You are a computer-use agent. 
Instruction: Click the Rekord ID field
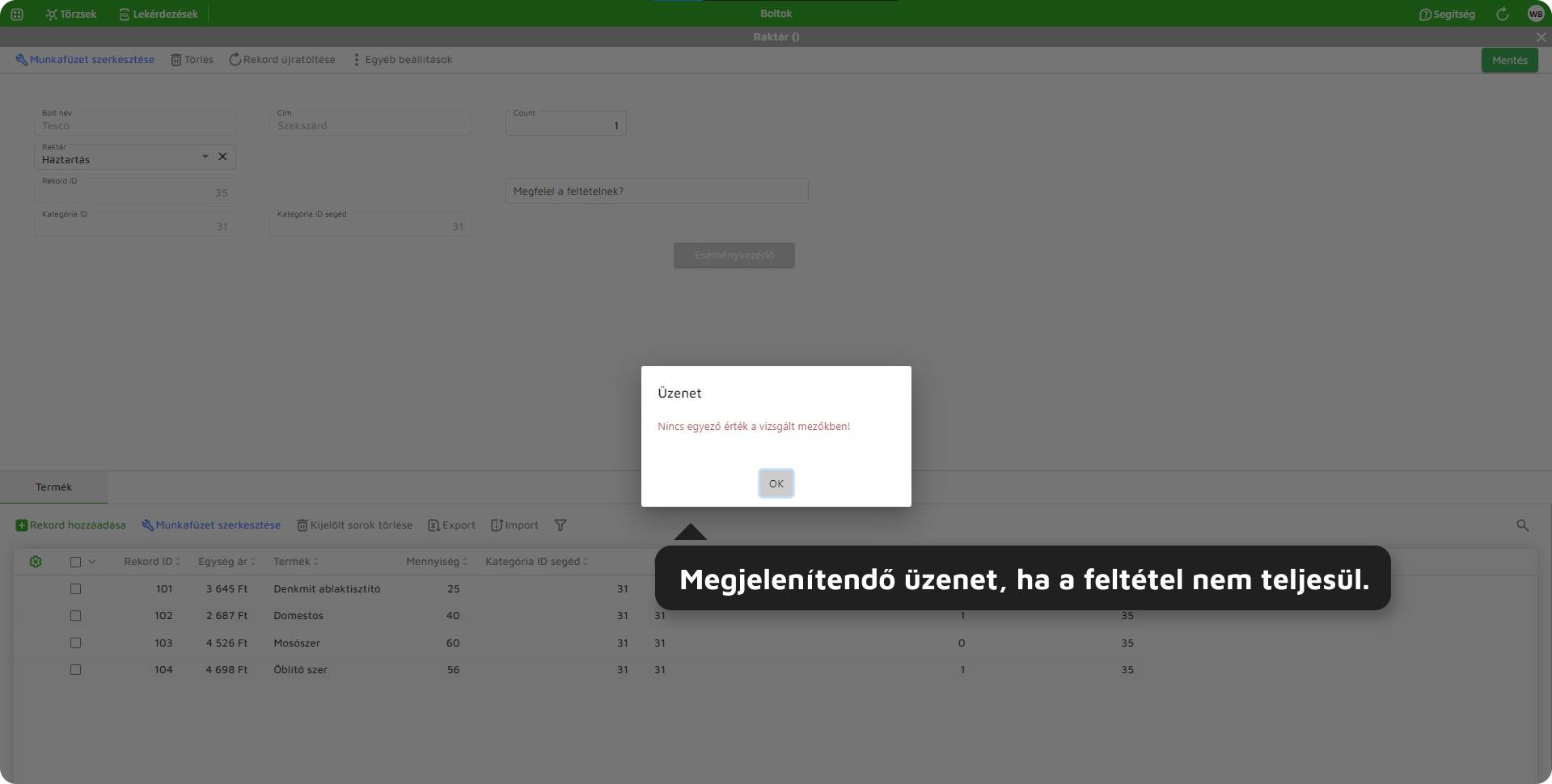point(135,191)
